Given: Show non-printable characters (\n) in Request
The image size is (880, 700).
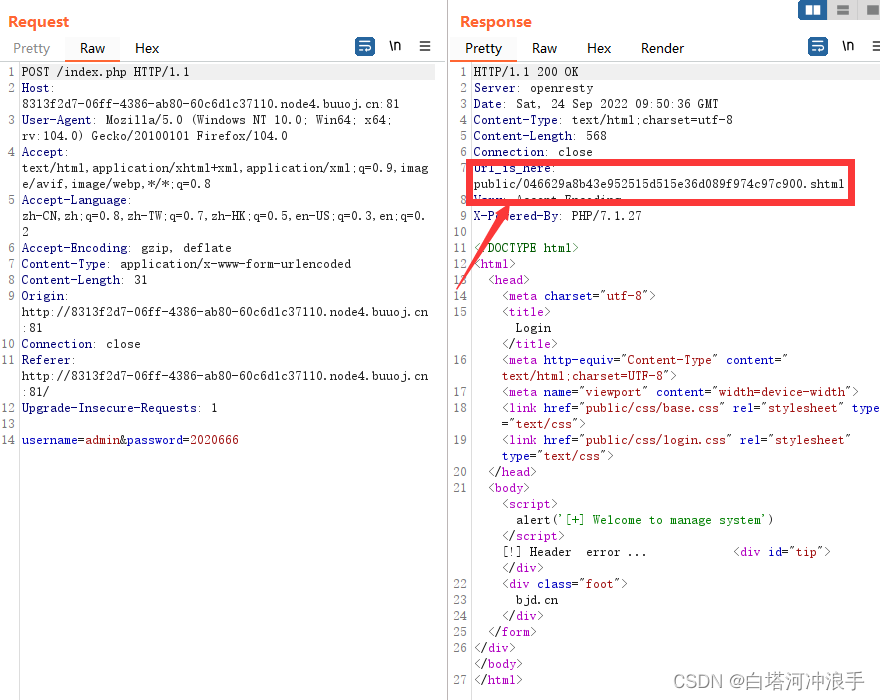Looking at the screenshot, I should [x=395, y=46].
